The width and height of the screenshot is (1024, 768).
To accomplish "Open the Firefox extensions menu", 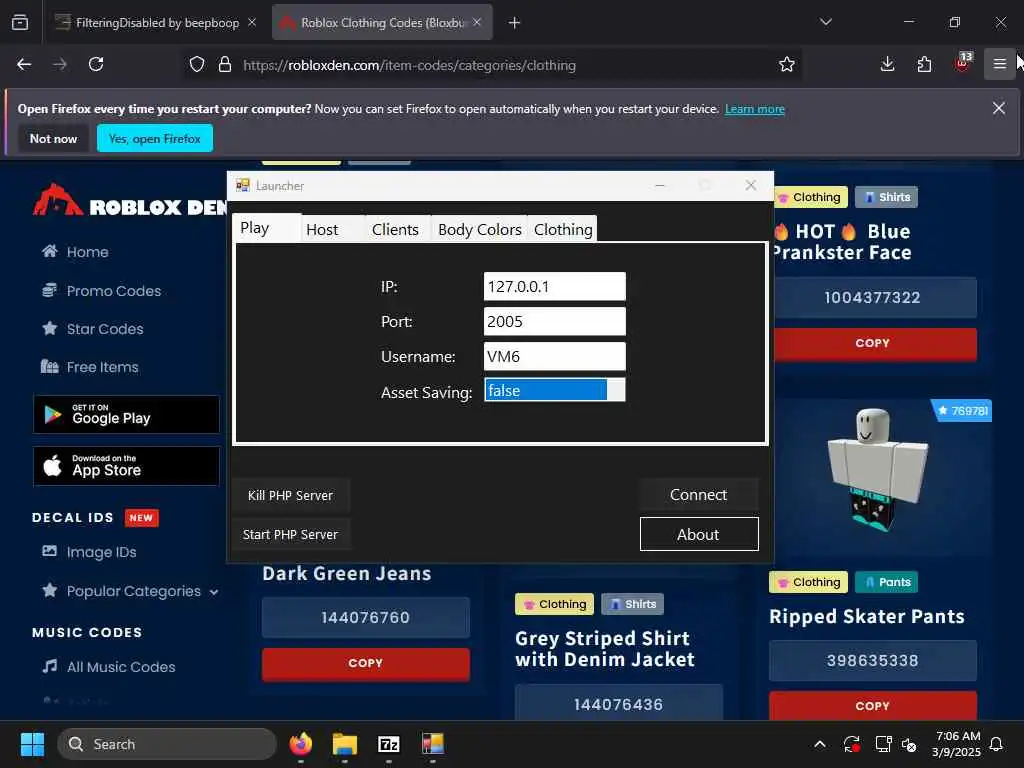I will coord(925,64).
